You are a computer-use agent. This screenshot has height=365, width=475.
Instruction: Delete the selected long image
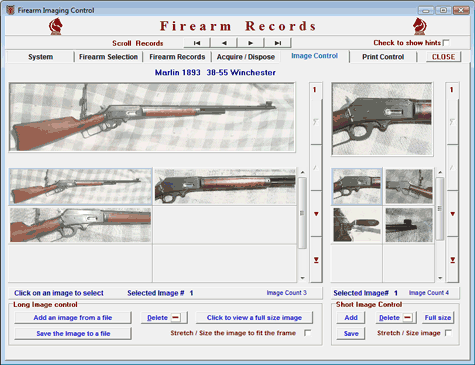(164, 318)
